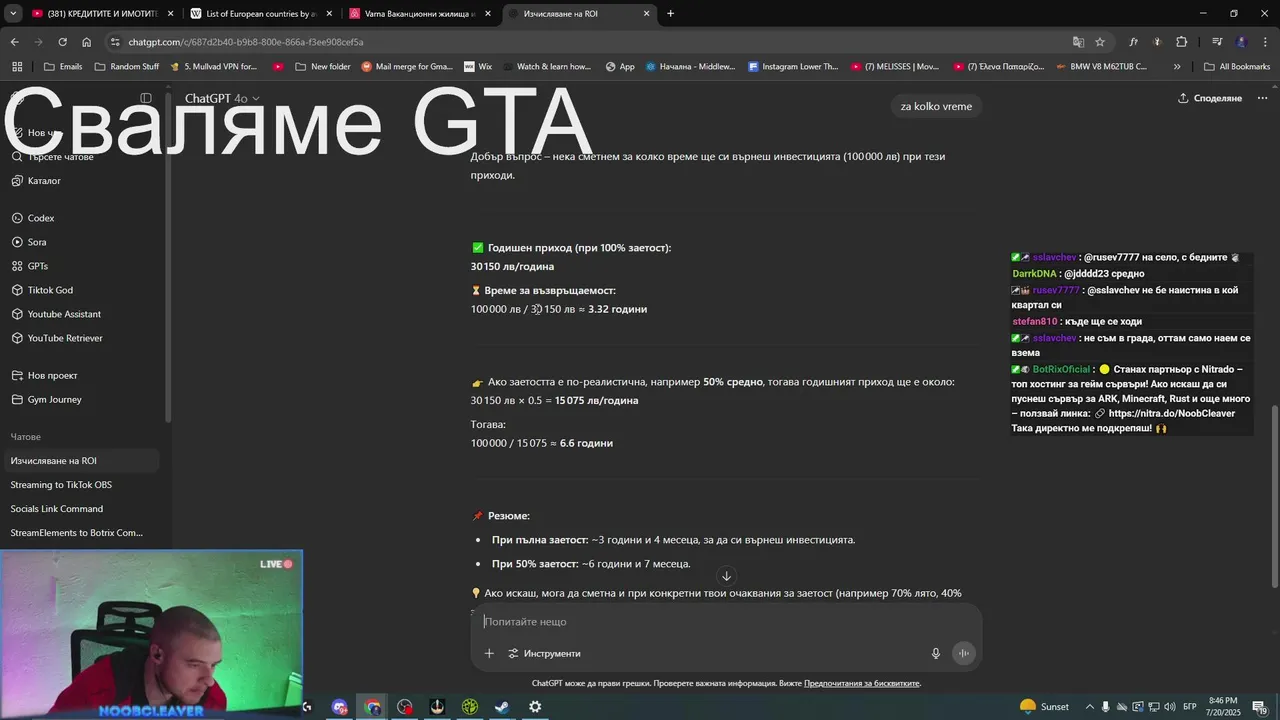Open the 5. Mullvad VPN bookmark

pos(213,67)
